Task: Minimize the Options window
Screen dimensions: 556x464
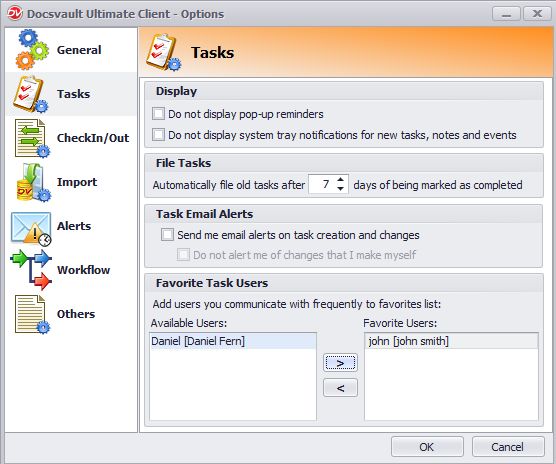Action: (506, 14)
